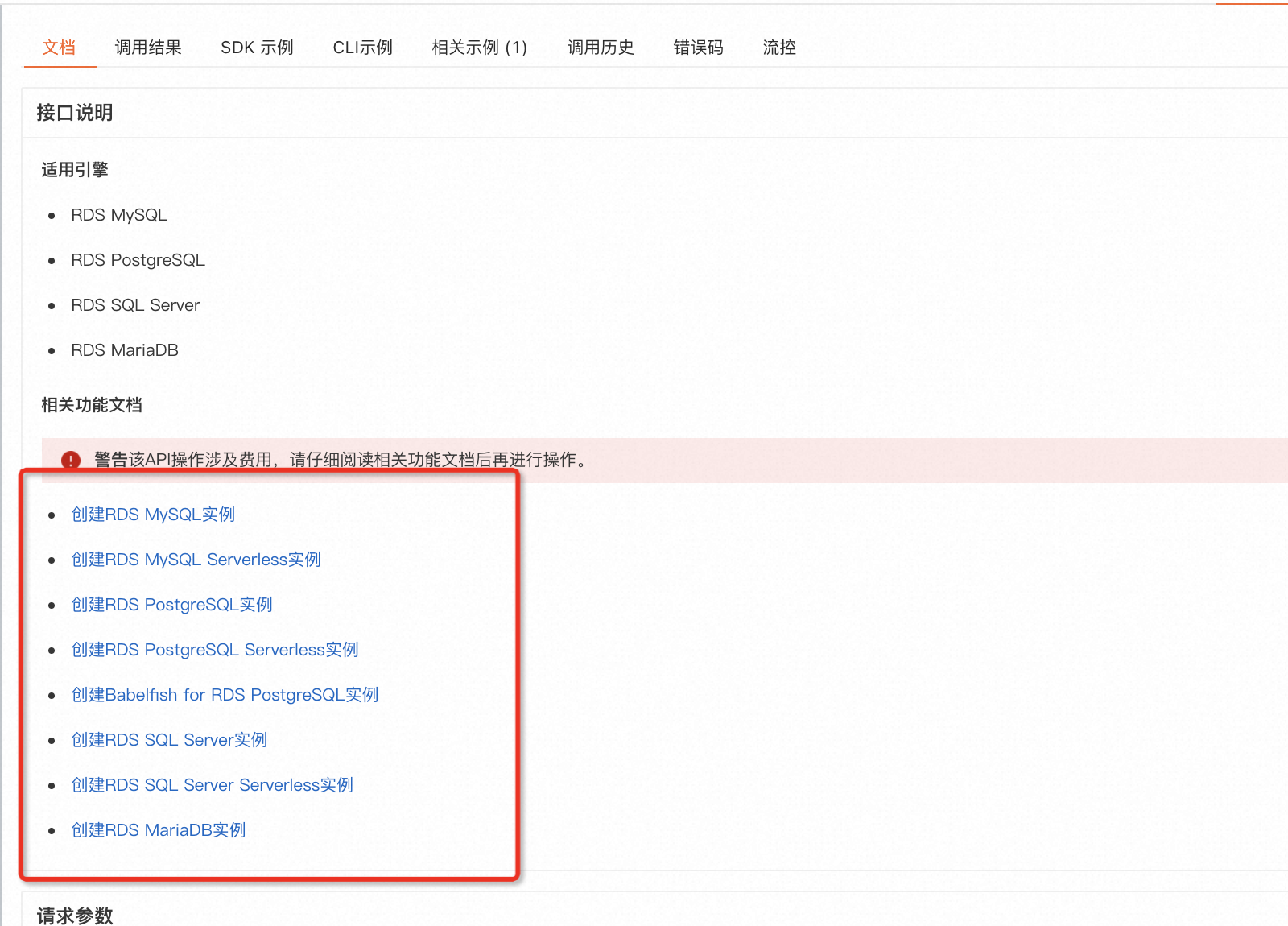Viewport: 1288px width, 926px height.
Task: Select the RDS MySQL engine list item
Action: coord(119,215)
